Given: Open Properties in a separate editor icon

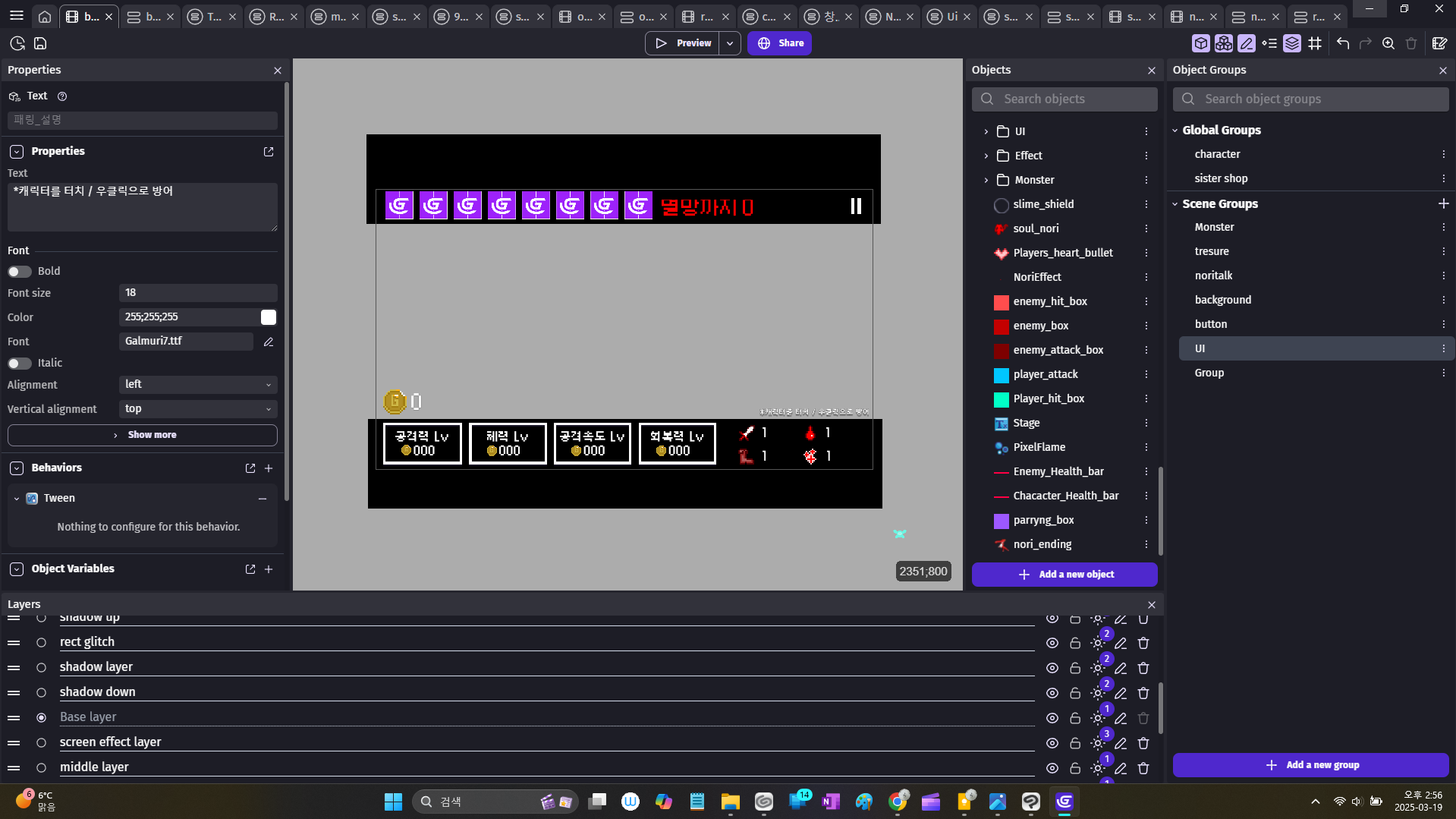Looking at the screenshot, I should (x=269, y=152).
